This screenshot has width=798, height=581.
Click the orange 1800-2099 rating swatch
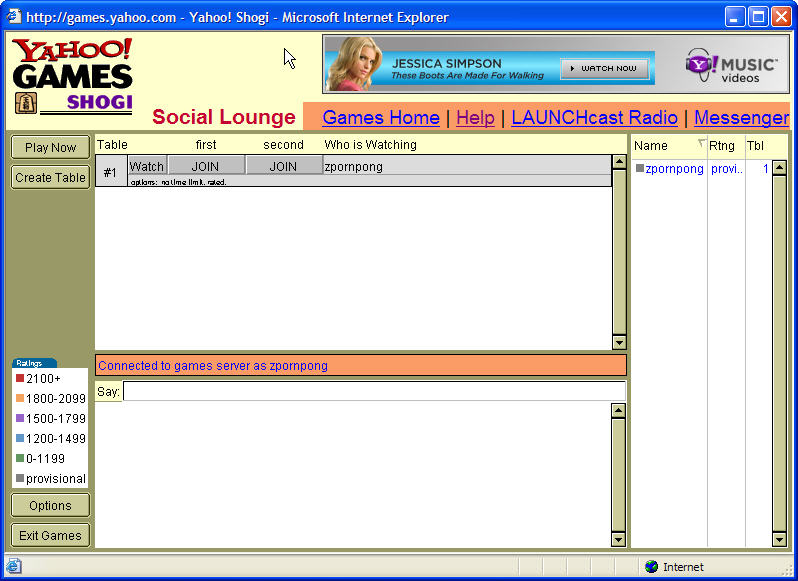pos(20,398)
